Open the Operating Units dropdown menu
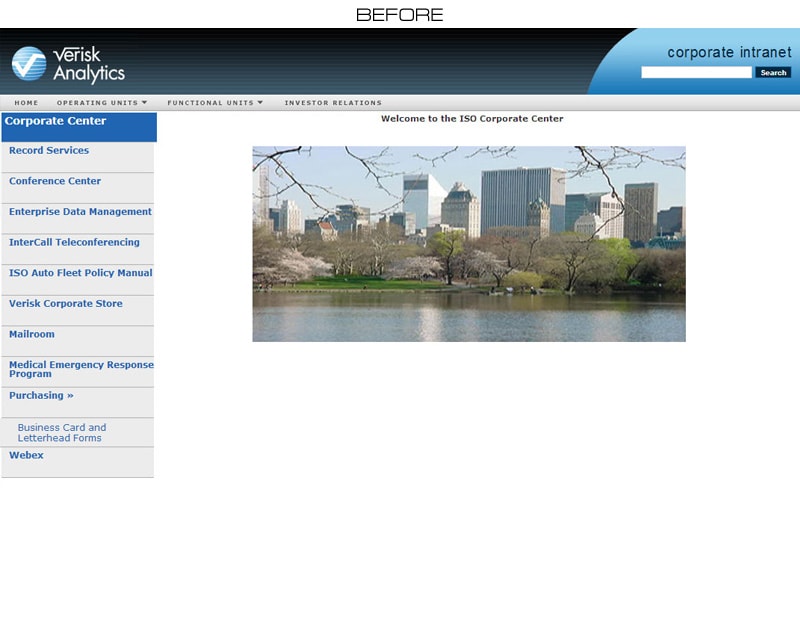The height and width of the screenshot is (618, 800). (x=100, y=102)
